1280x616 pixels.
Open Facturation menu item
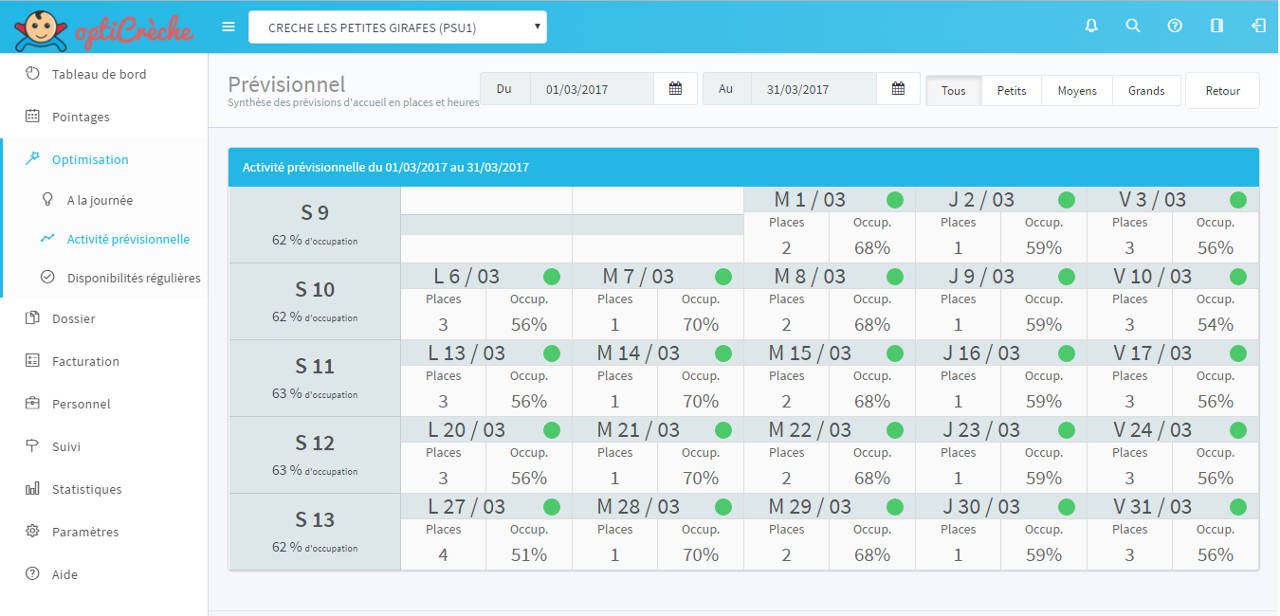(86, 361)
